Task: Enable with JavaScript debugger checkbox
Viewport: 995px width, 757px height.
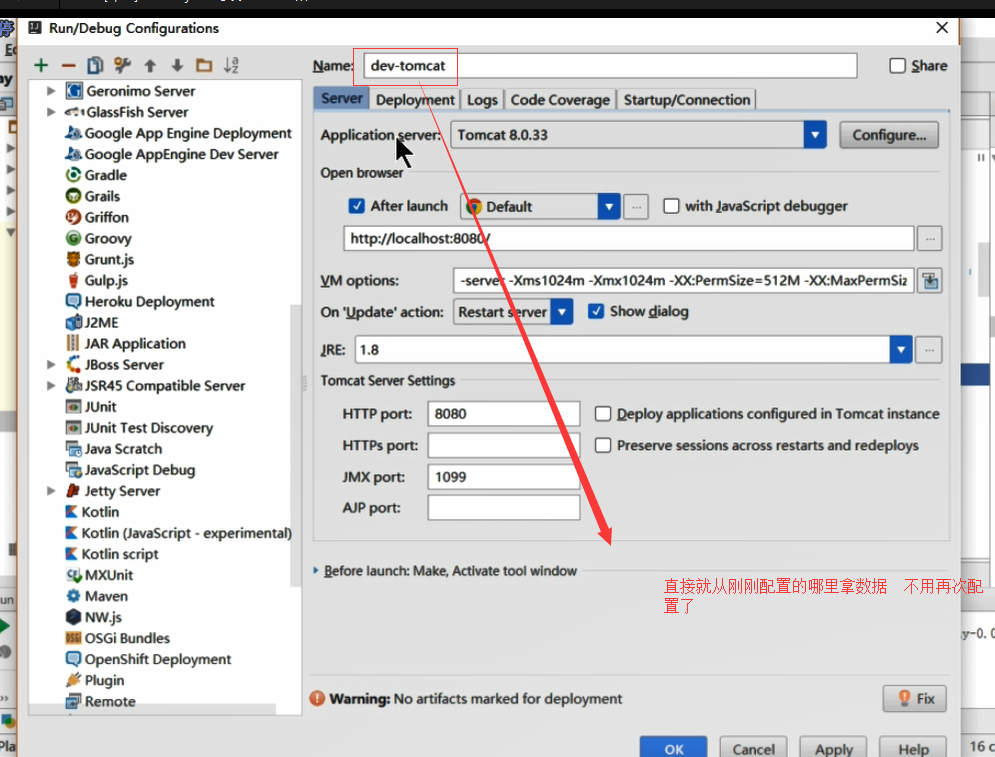Action: 671,206
